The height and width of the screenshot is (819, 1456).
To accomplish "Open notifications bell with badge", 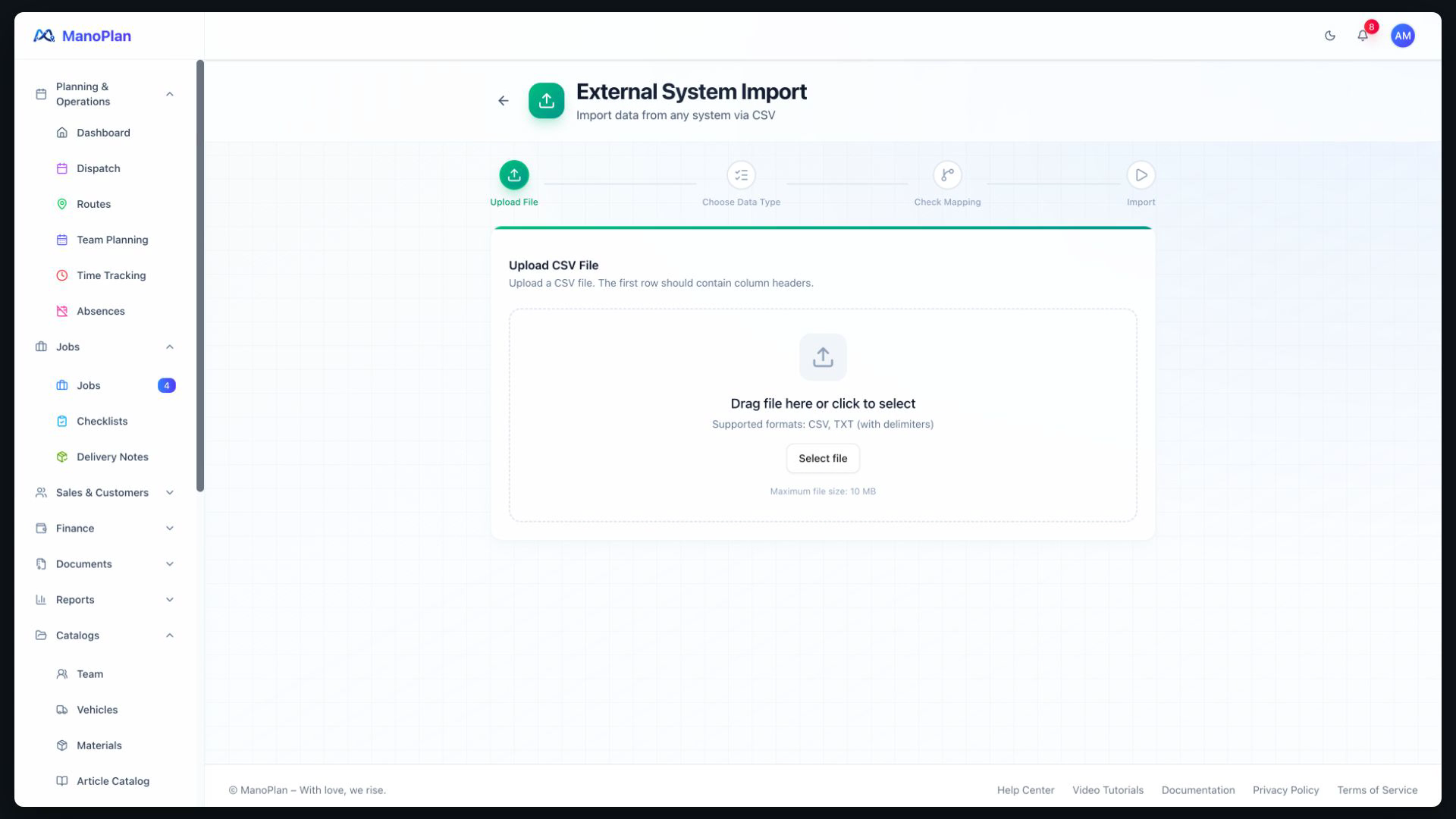I will click(1363, 35).
